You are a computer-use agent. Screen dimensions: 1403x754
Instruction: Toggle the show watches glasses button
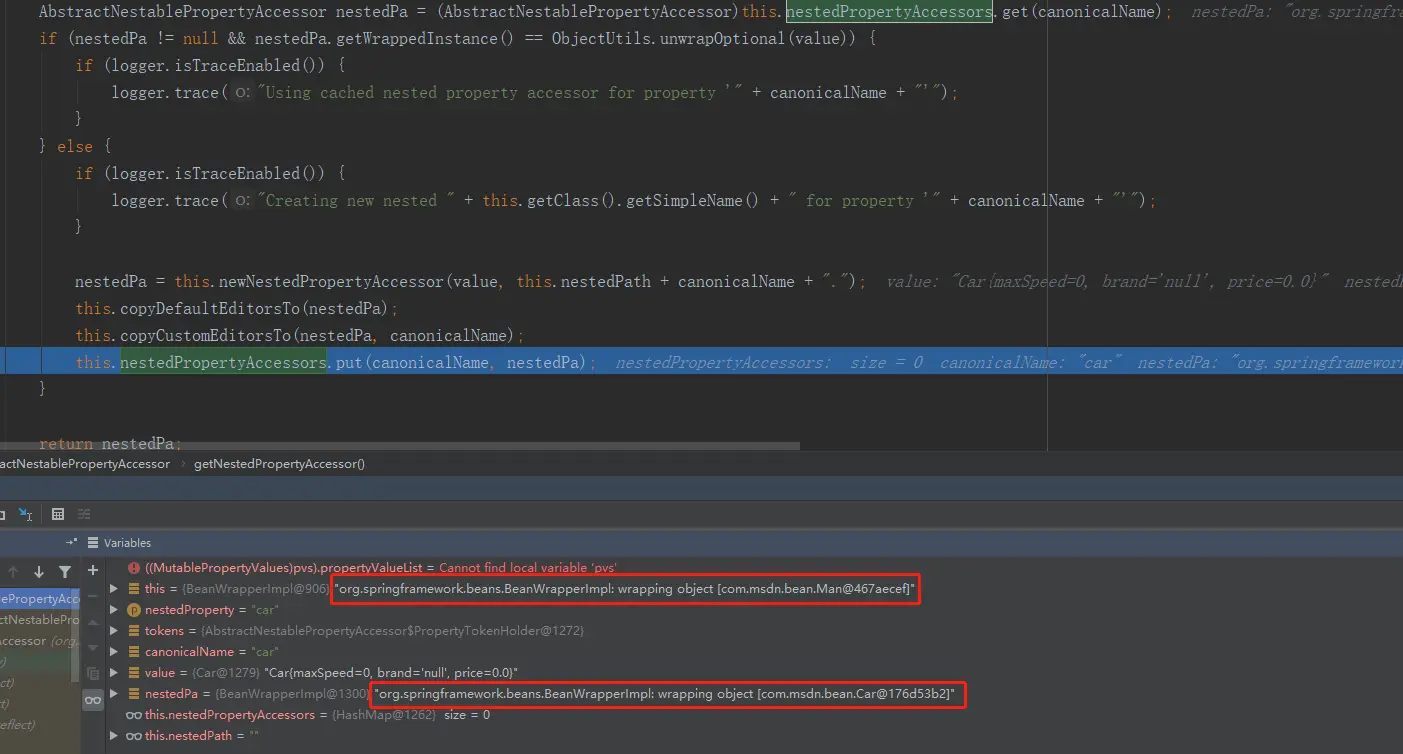93,700
